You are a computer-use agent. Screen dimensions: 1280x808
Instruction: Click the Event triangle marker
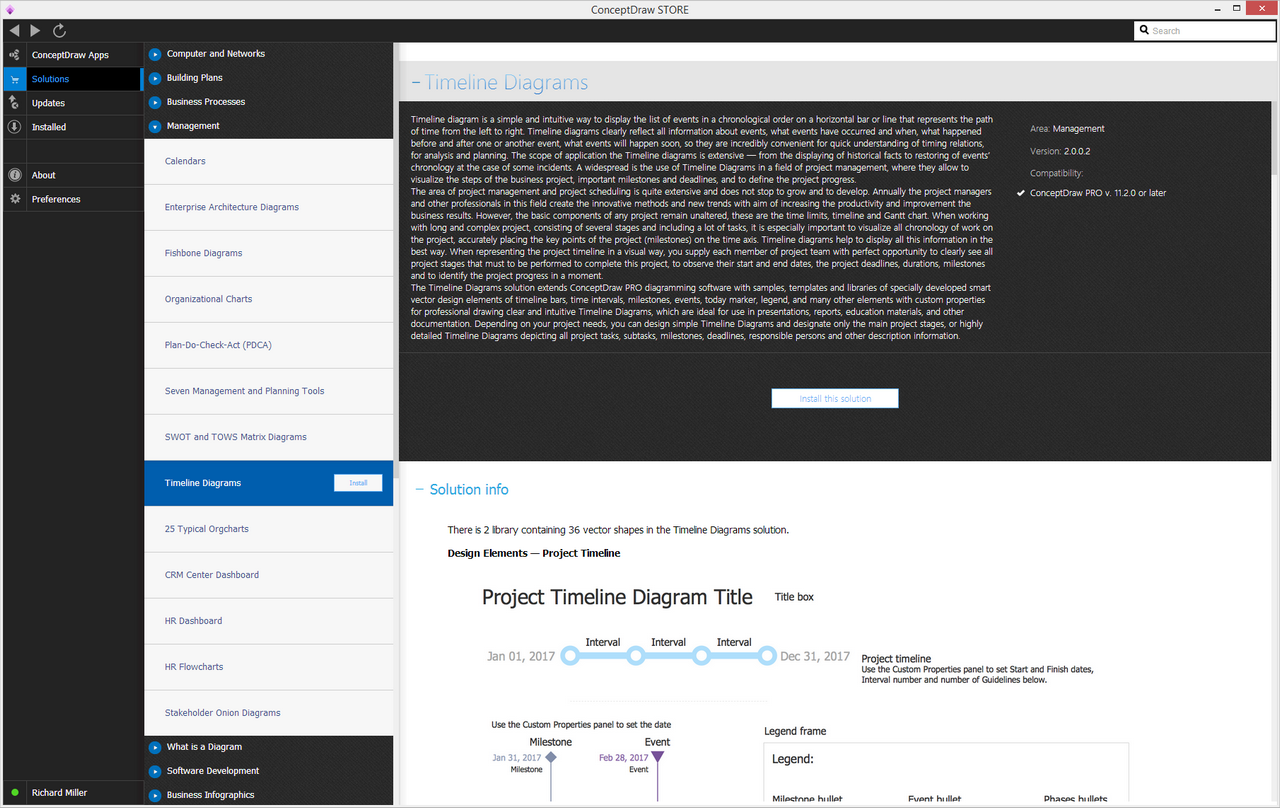click(x=658, y=757)
